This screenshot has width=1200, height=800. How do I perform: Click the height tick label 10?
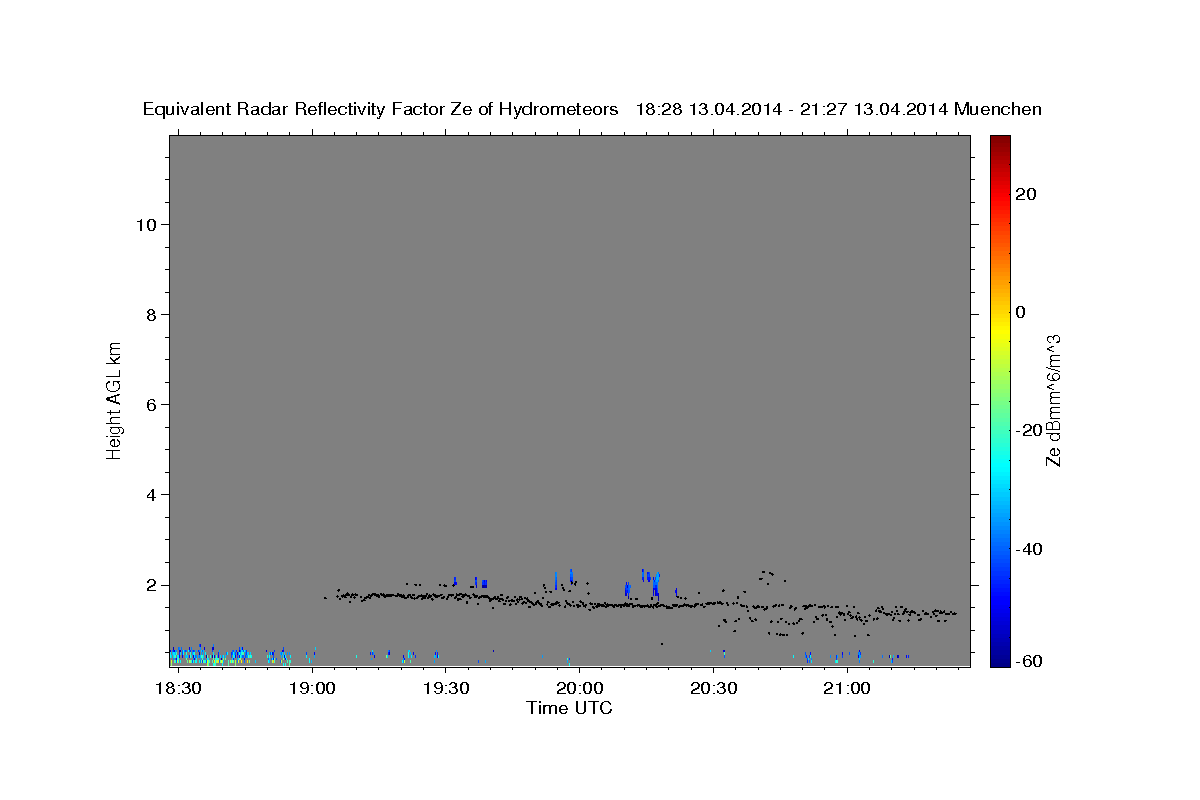click(146, 224)
